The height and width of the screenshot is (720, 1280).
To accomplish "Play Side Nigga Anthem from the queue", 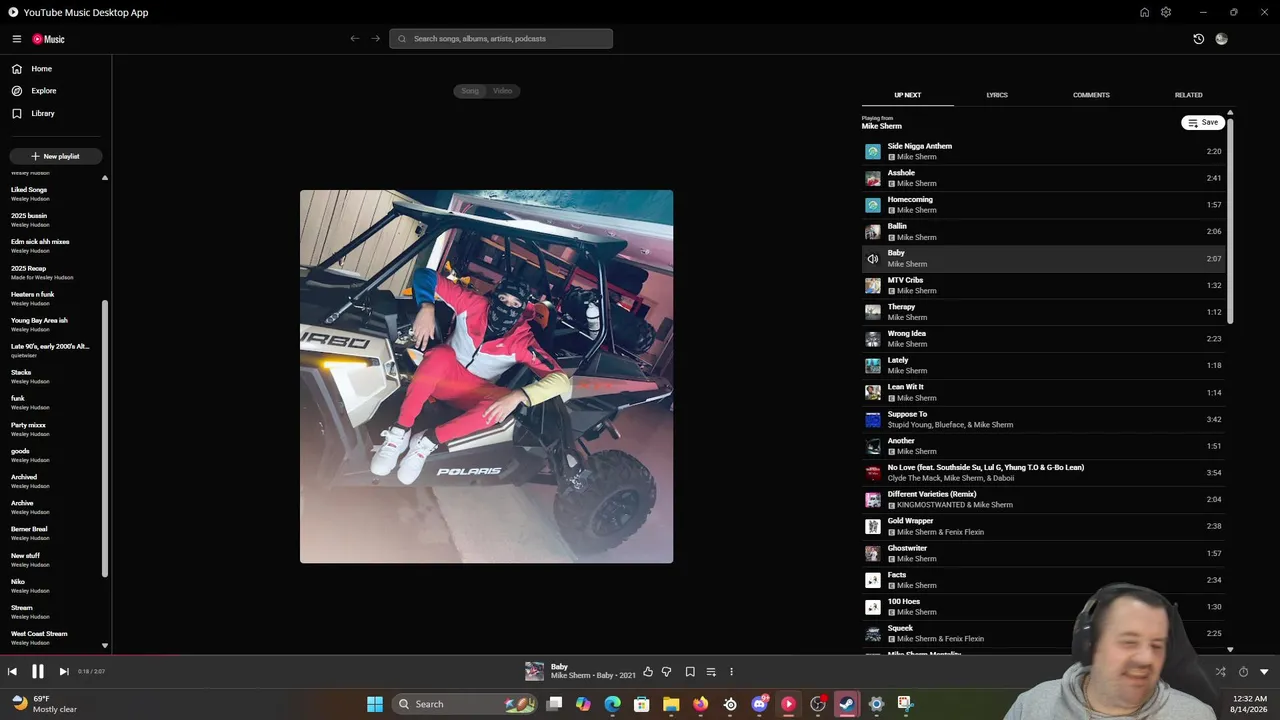I will tap(1043, 151).
